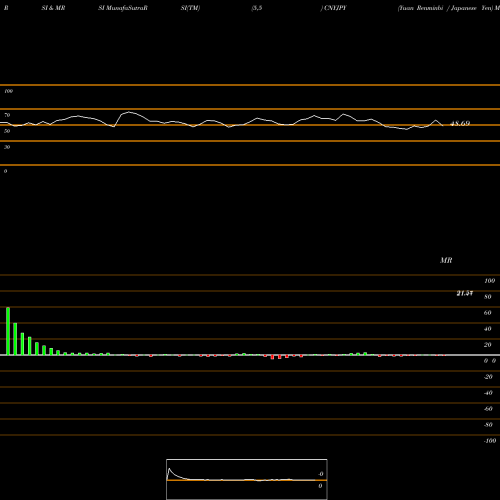This screenshot has height=500, width=500.
Task: Click the Yuan Renminbi / Japanese Yen title
Action: point(446,8)
